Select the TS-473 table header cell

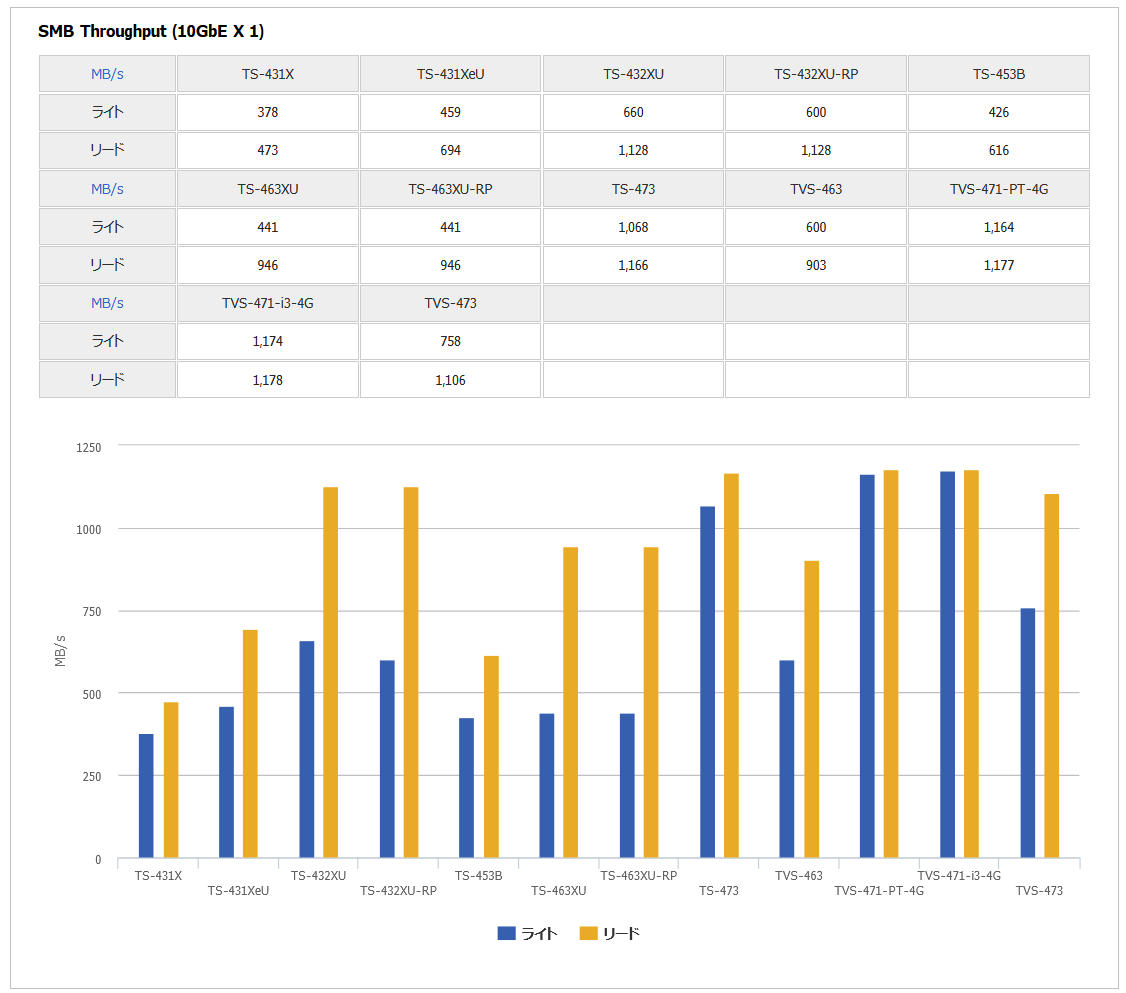[x=633, y=189]
